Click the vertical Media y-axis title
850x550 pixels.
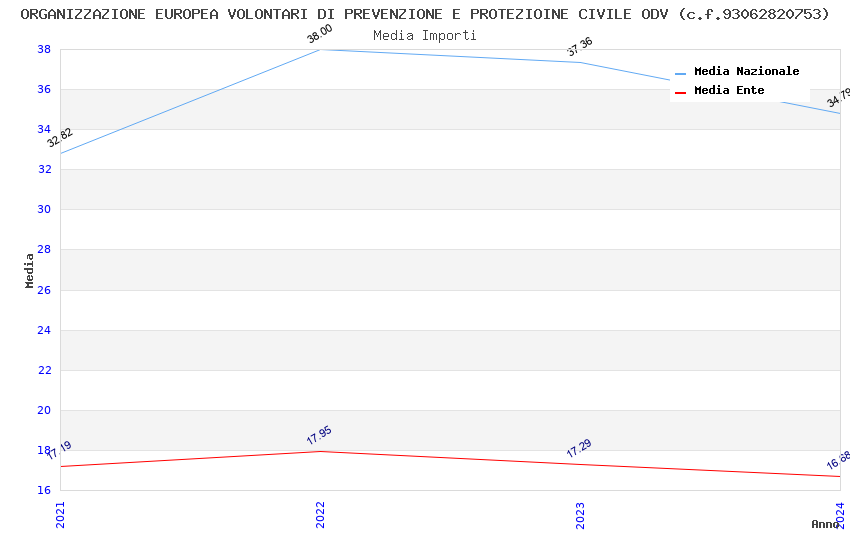[30, 270]
